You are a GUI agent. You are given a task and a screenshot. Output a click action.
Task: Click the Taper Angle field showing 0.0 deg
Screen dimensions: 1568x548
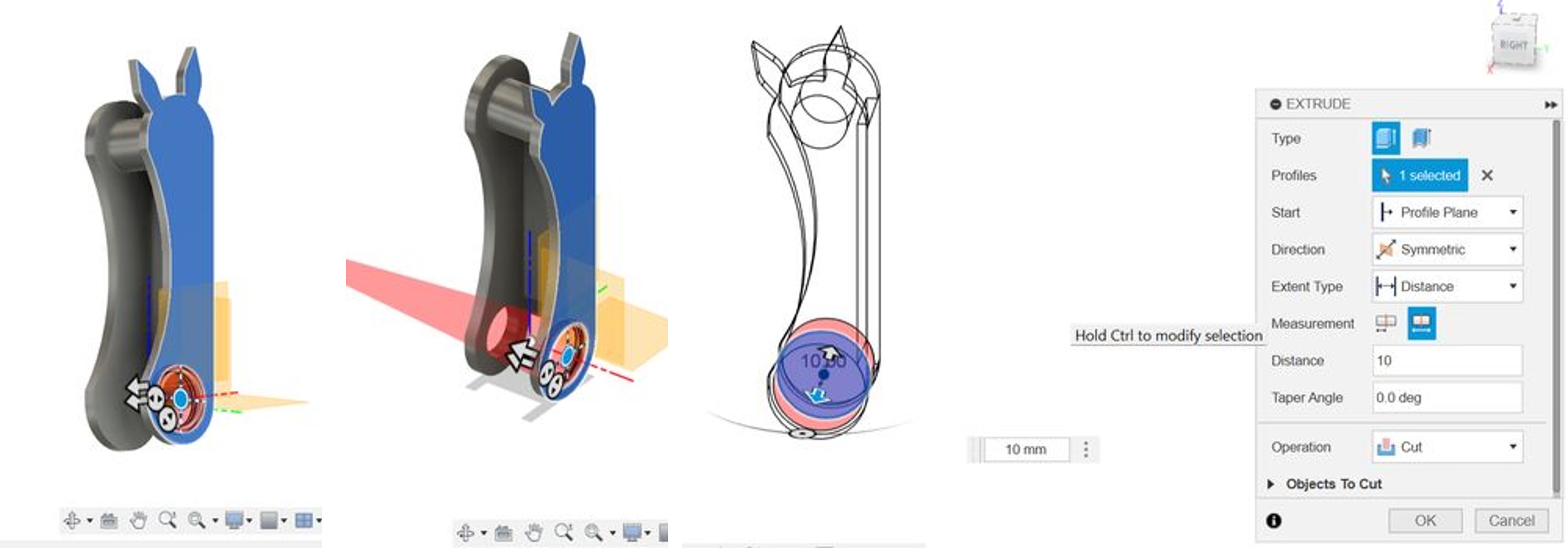(x=1447, y=398)
